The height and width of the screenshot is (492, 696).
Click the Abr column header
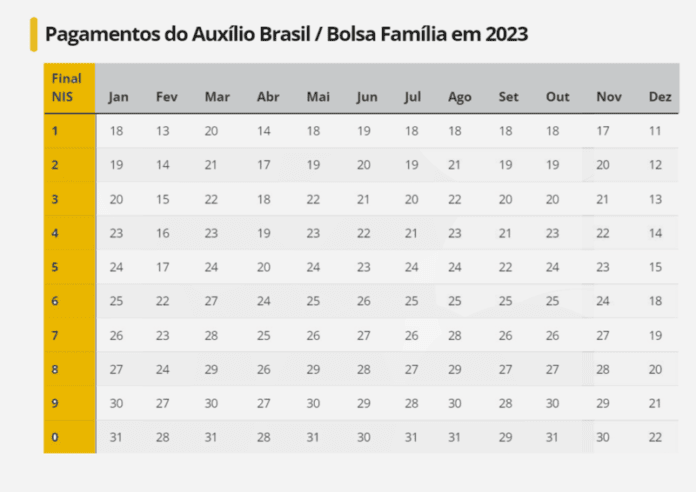[x=268, y=97]
